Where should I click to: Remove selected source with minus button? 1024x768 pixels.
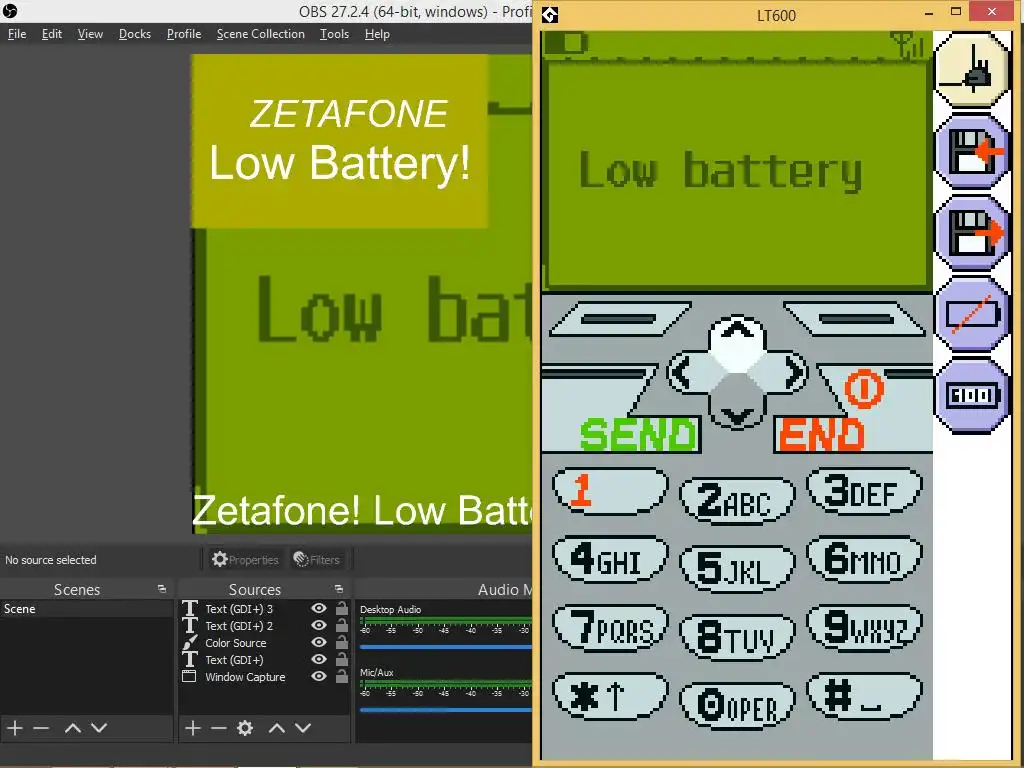tap(219, 728)
